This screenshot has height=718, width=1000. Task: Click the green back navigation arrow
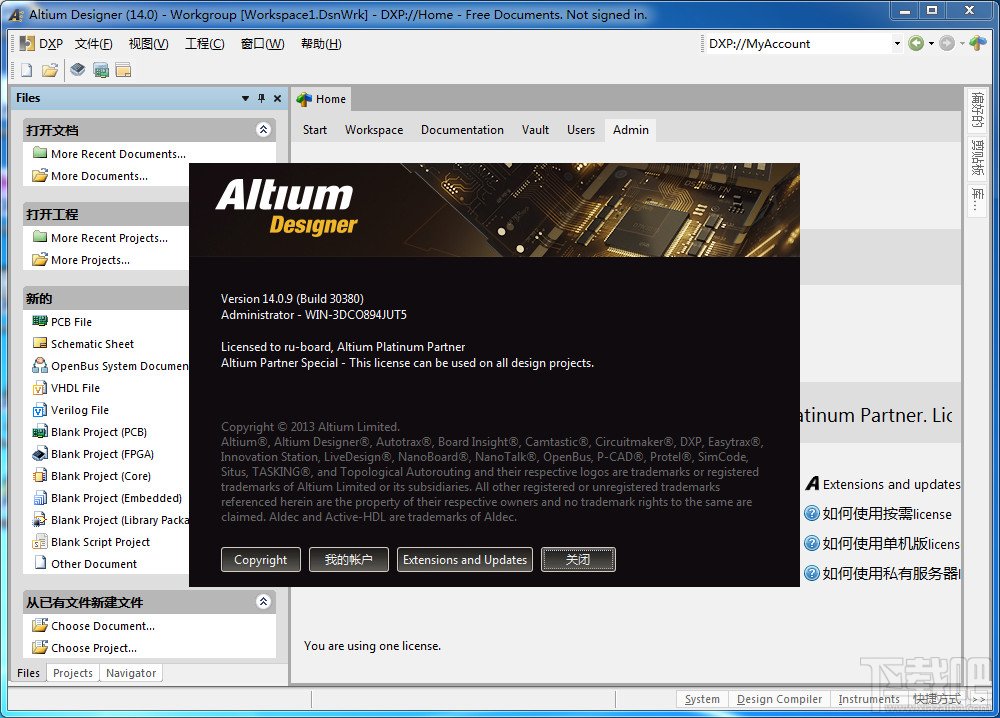click(x=916, y=43)
